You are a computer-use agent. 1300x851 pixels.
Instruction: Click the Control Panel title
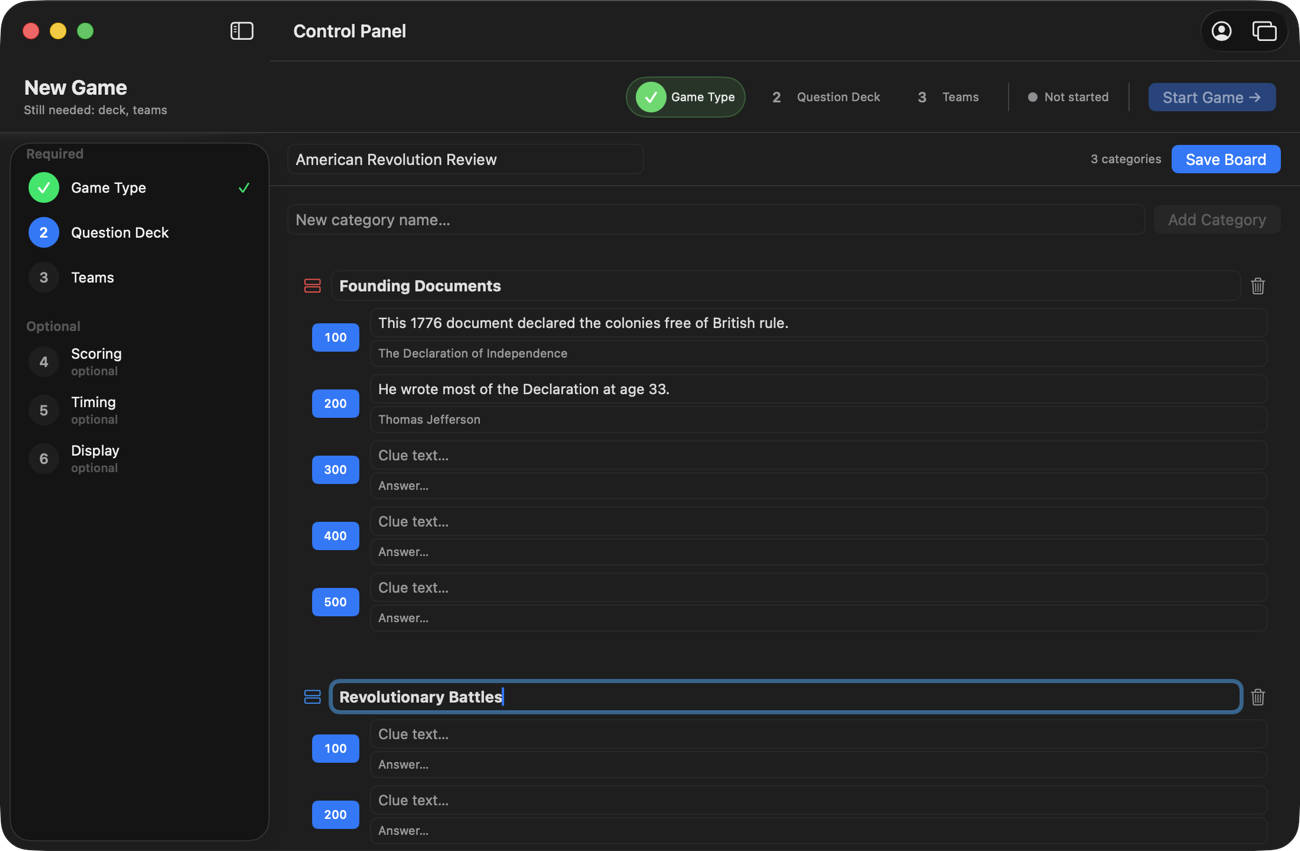point(349,31)
